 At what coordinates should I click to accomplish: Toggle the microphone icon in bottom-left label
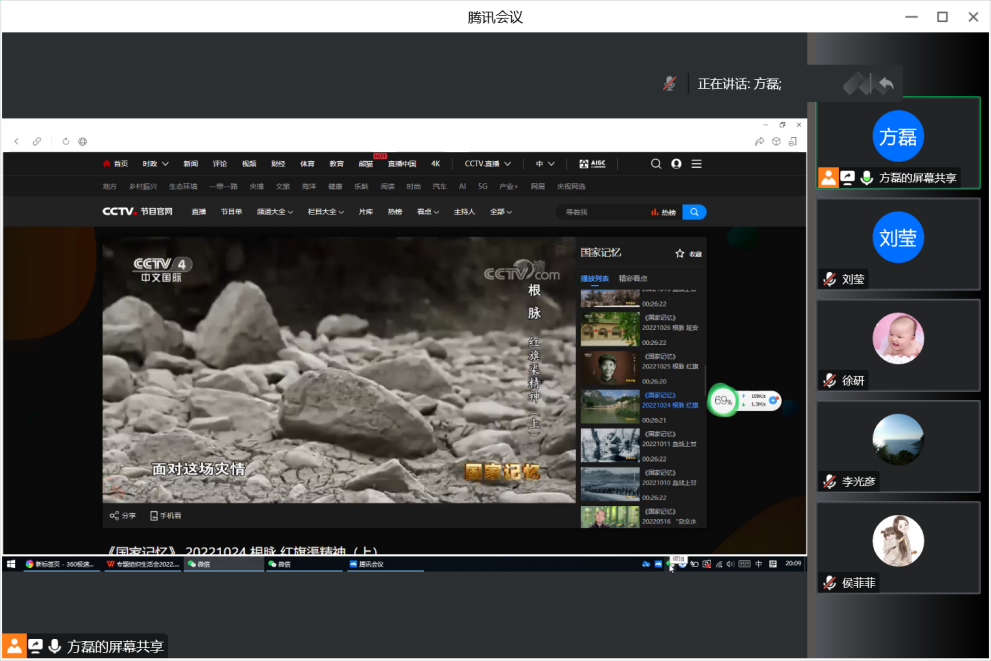(x=55, y=646)
